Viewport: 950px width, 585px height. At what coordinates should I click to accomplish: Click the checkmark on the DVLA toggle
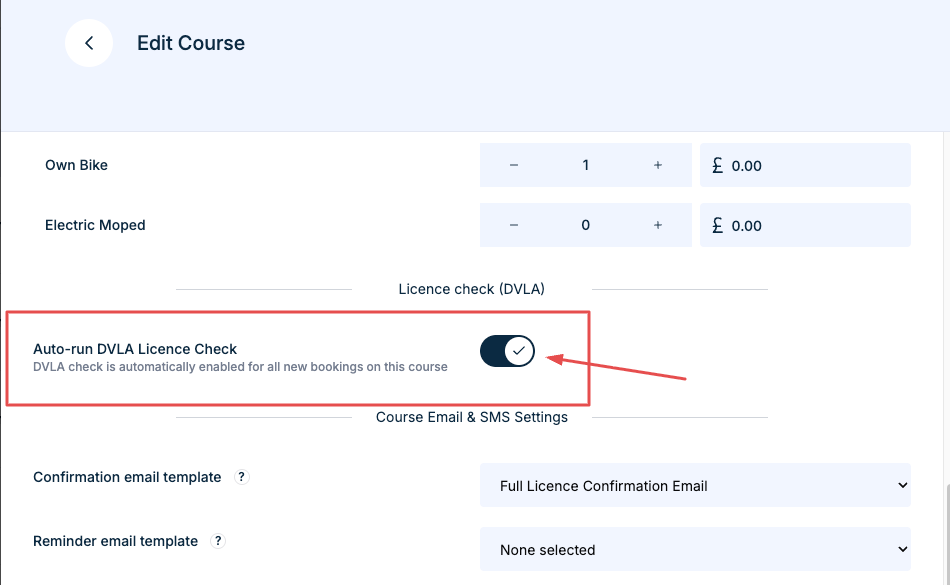click(x=519, y=351)
